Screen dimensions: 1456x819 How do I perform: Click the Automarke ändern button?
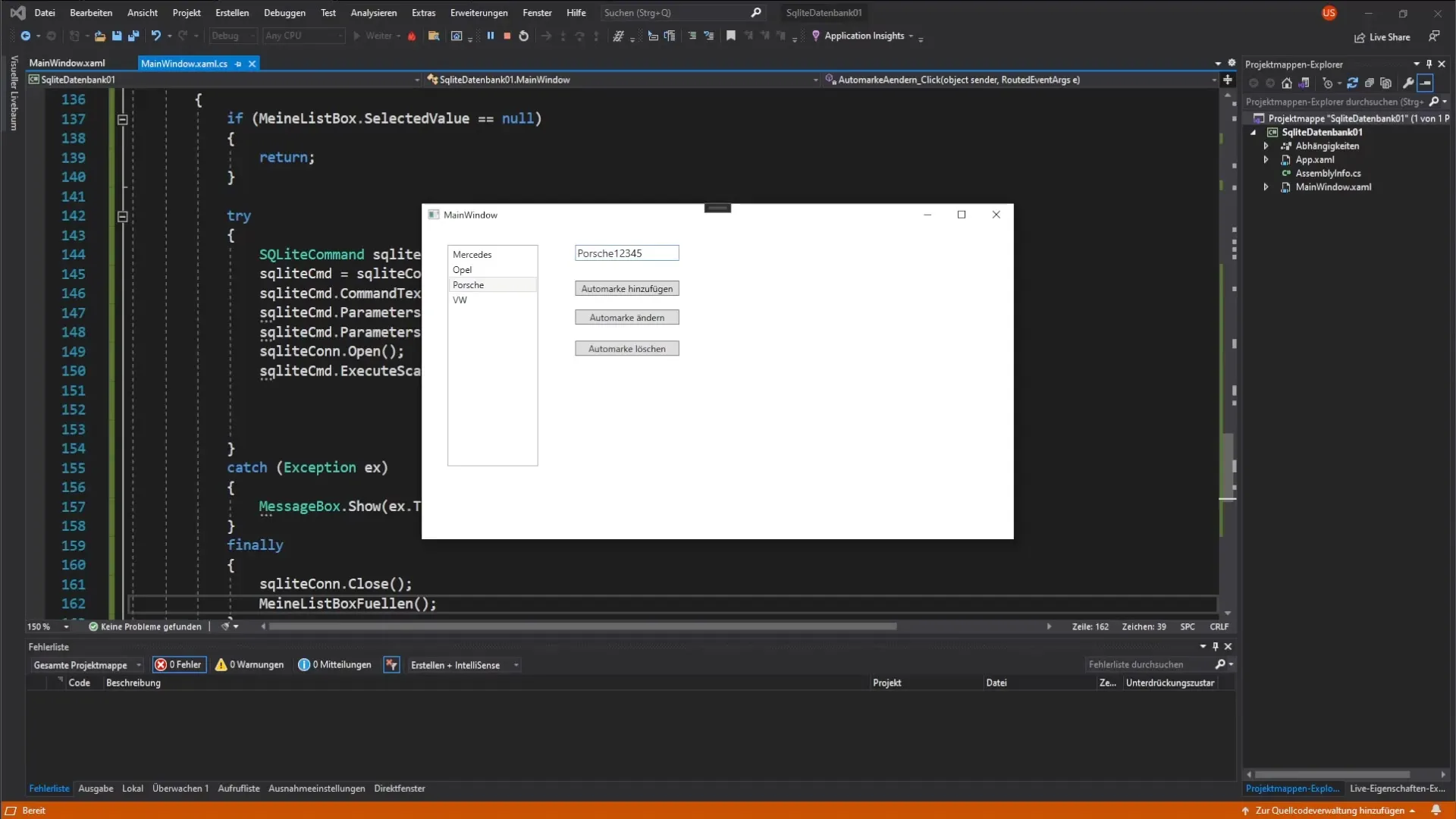coord(626,318)
